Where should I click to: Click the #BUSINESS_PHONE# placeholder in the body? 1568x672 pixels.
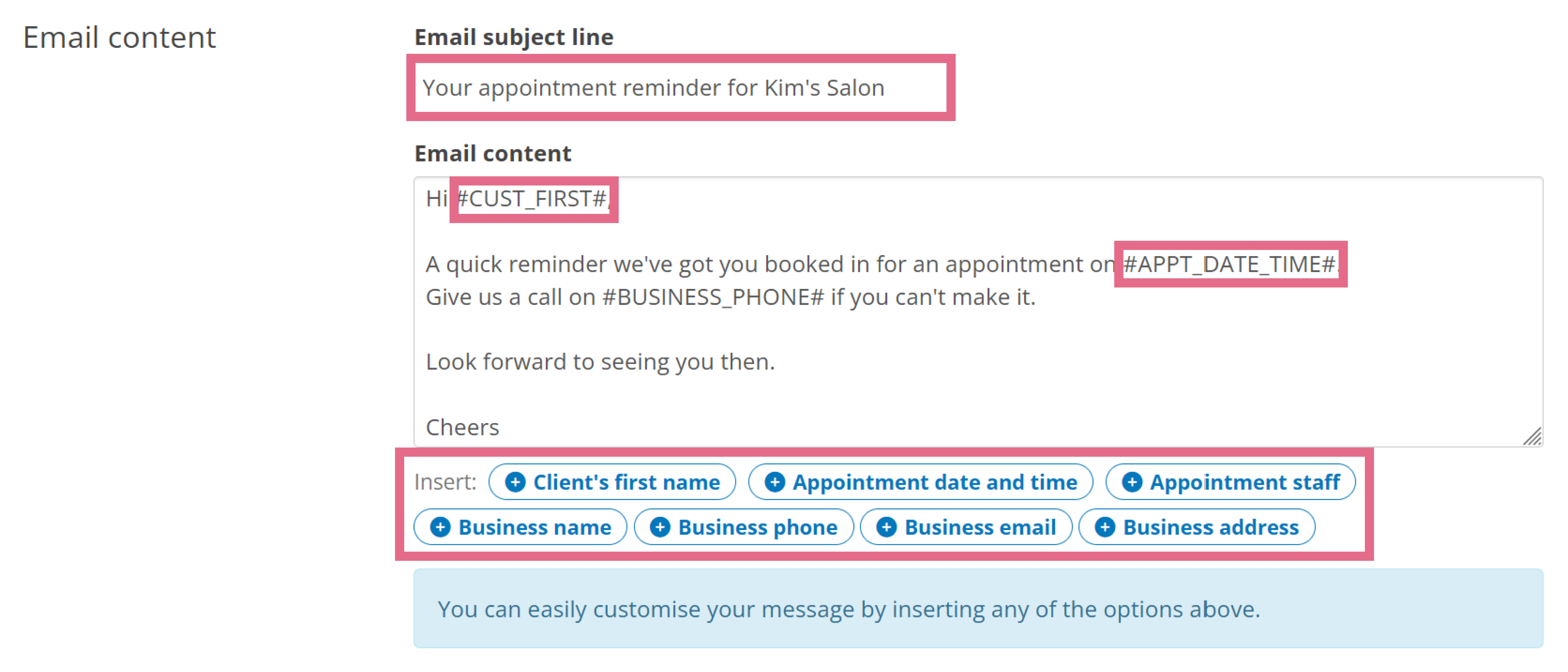coord(713,297)
